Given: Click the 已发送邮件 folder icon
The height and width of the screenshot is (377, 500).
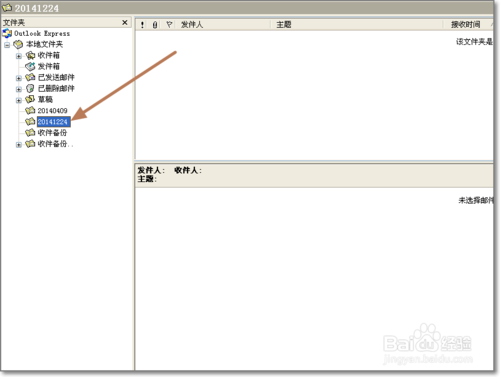Looking at the screenshot, I should point(30,77).
